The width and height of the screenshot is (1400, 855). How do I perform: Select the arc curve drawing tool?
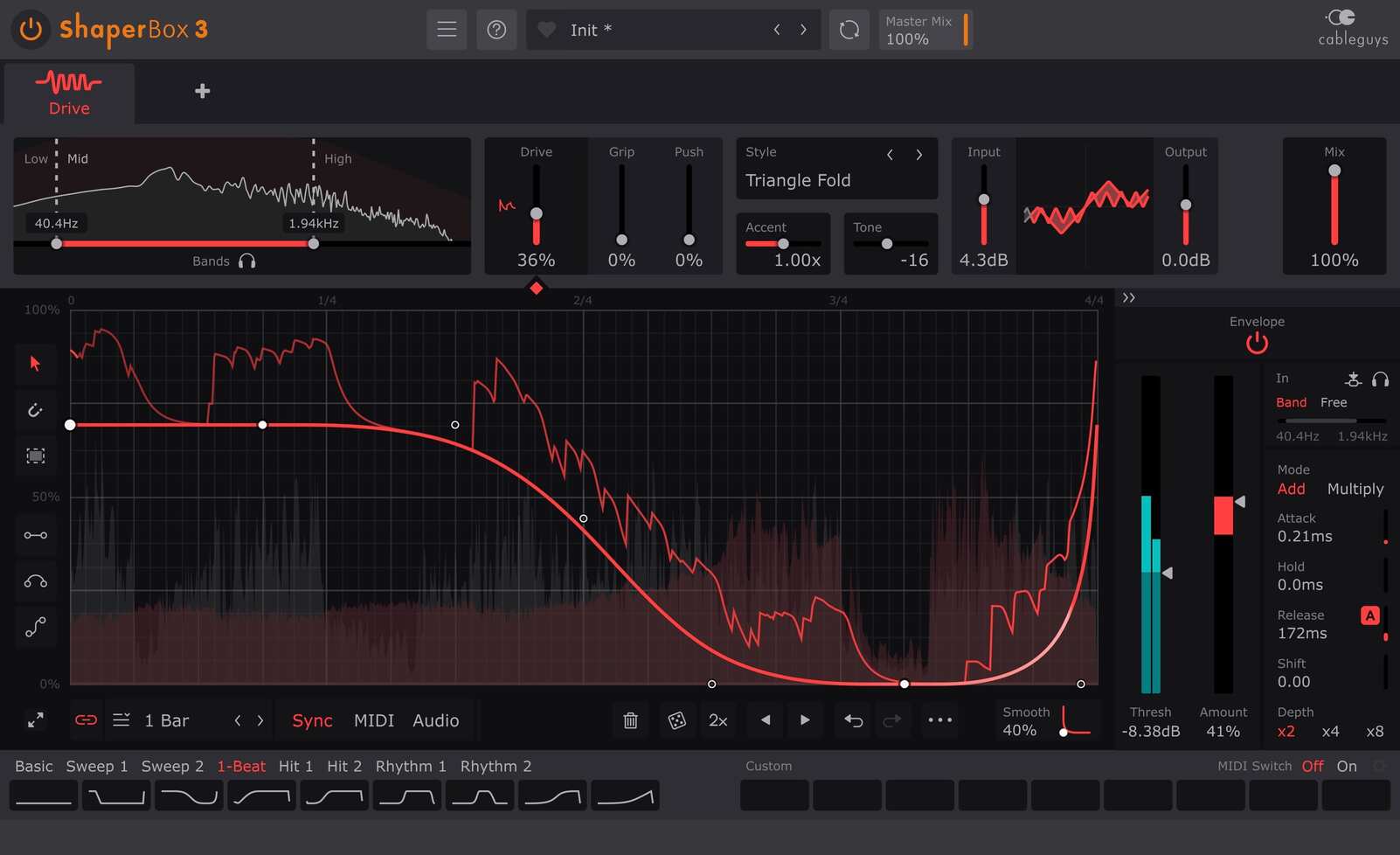[35, 580]
